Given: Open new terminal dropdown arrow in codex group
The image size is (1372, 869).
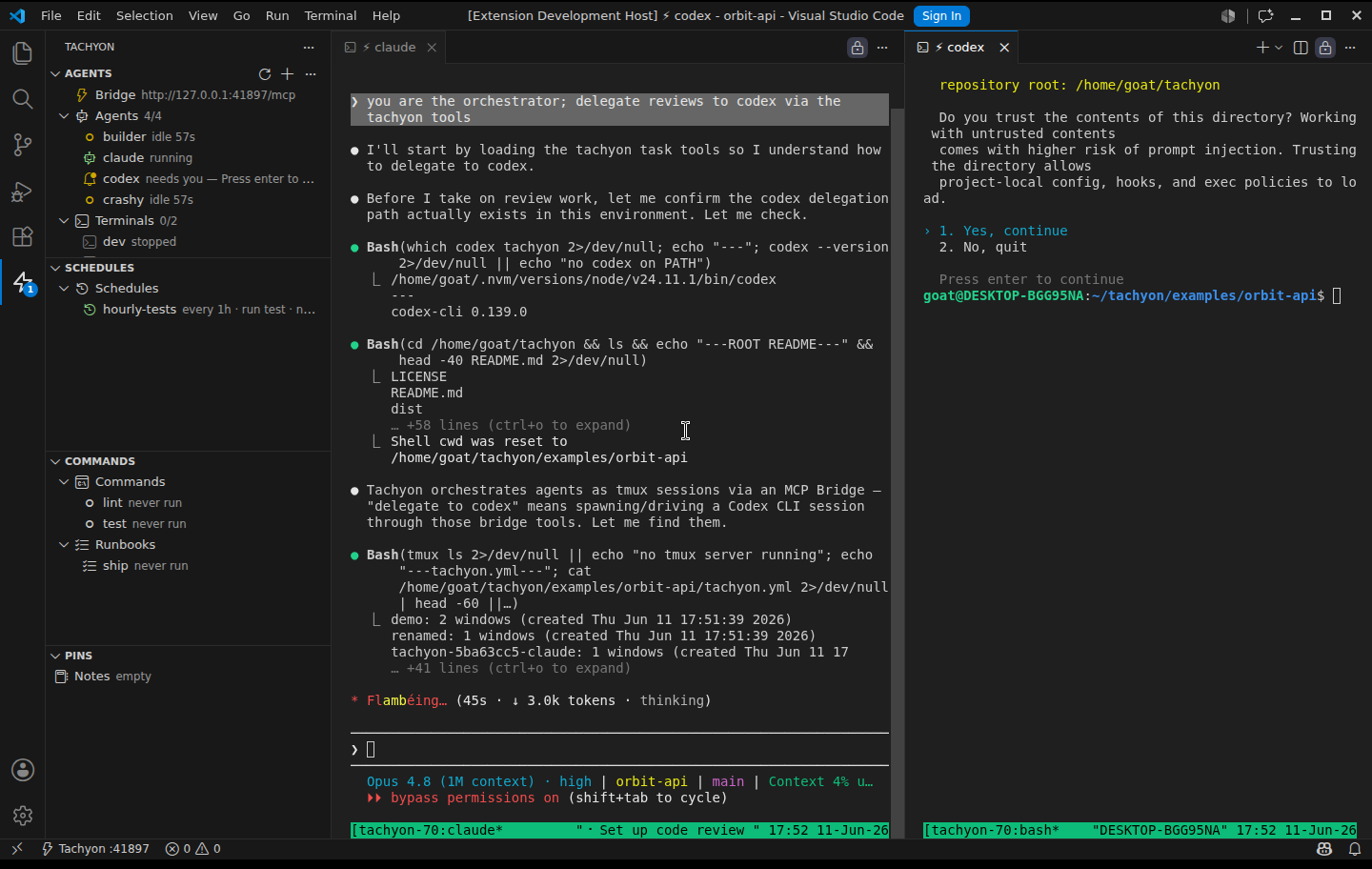Looking at the screenshot, I should [x=1279, y=48].
